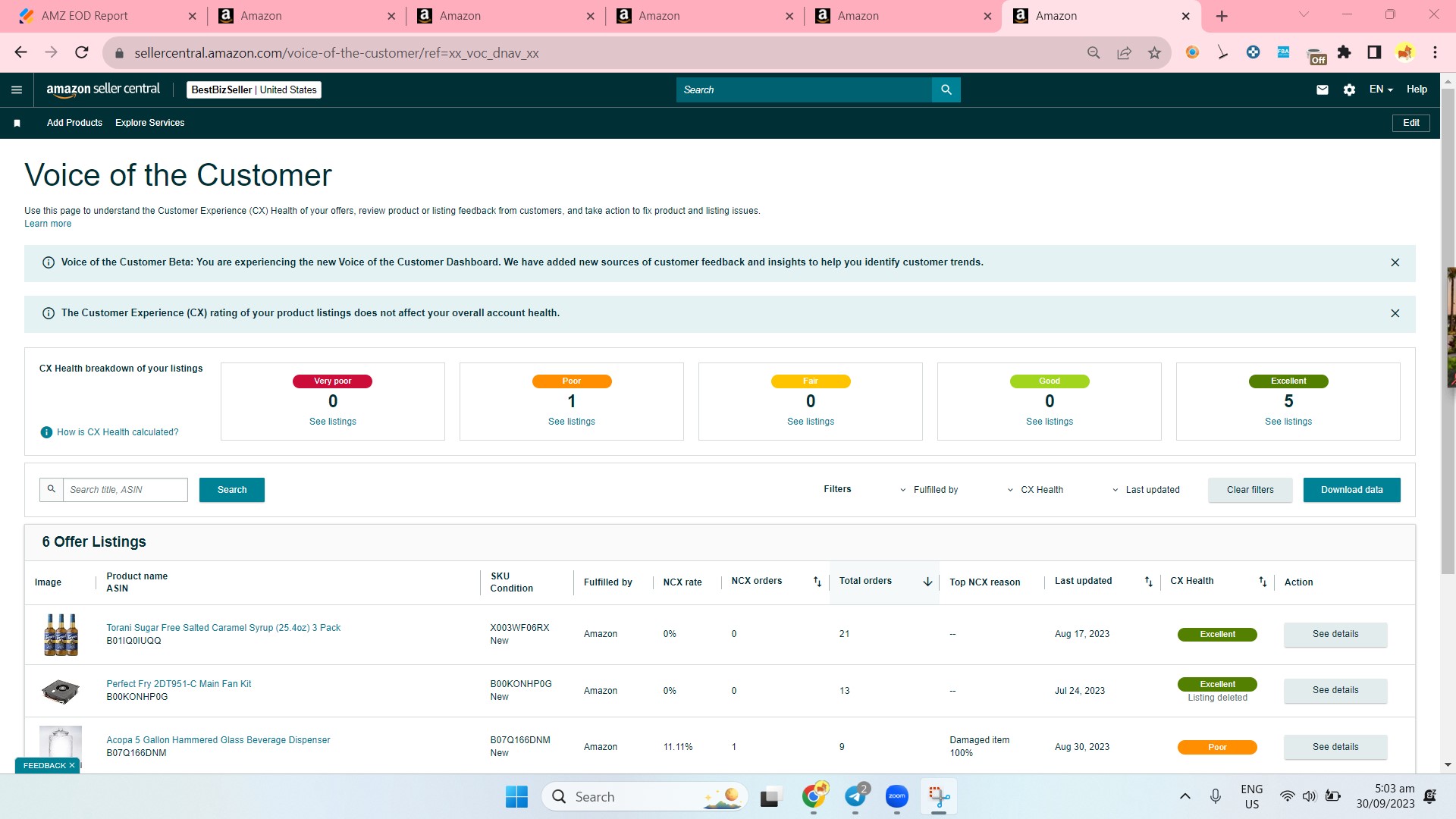This screenshot has width=1456, height=819.
Task: Open the Seller Central hamburger menu
Action: [x=17, y=89]
